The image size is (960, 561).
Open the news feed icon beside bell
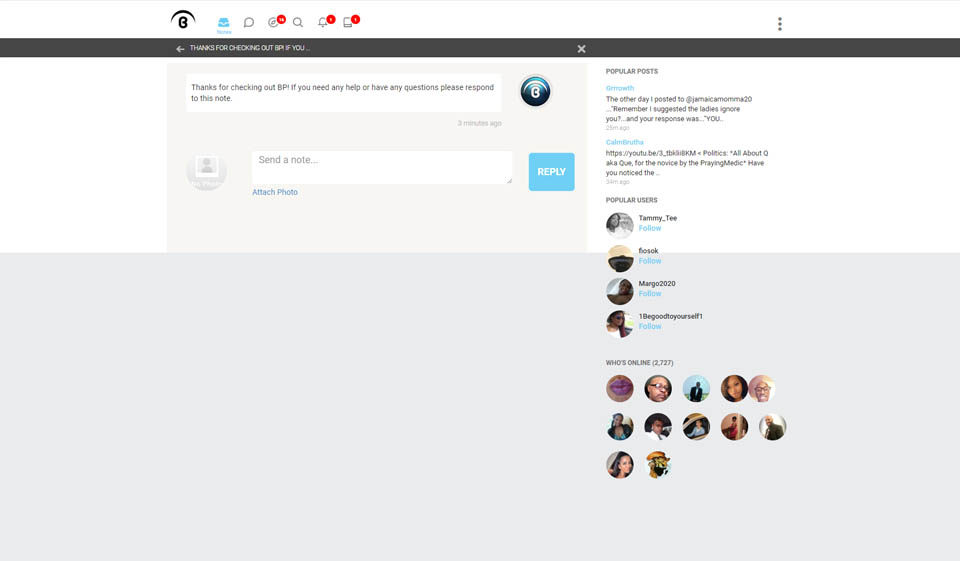click(348, 23)
